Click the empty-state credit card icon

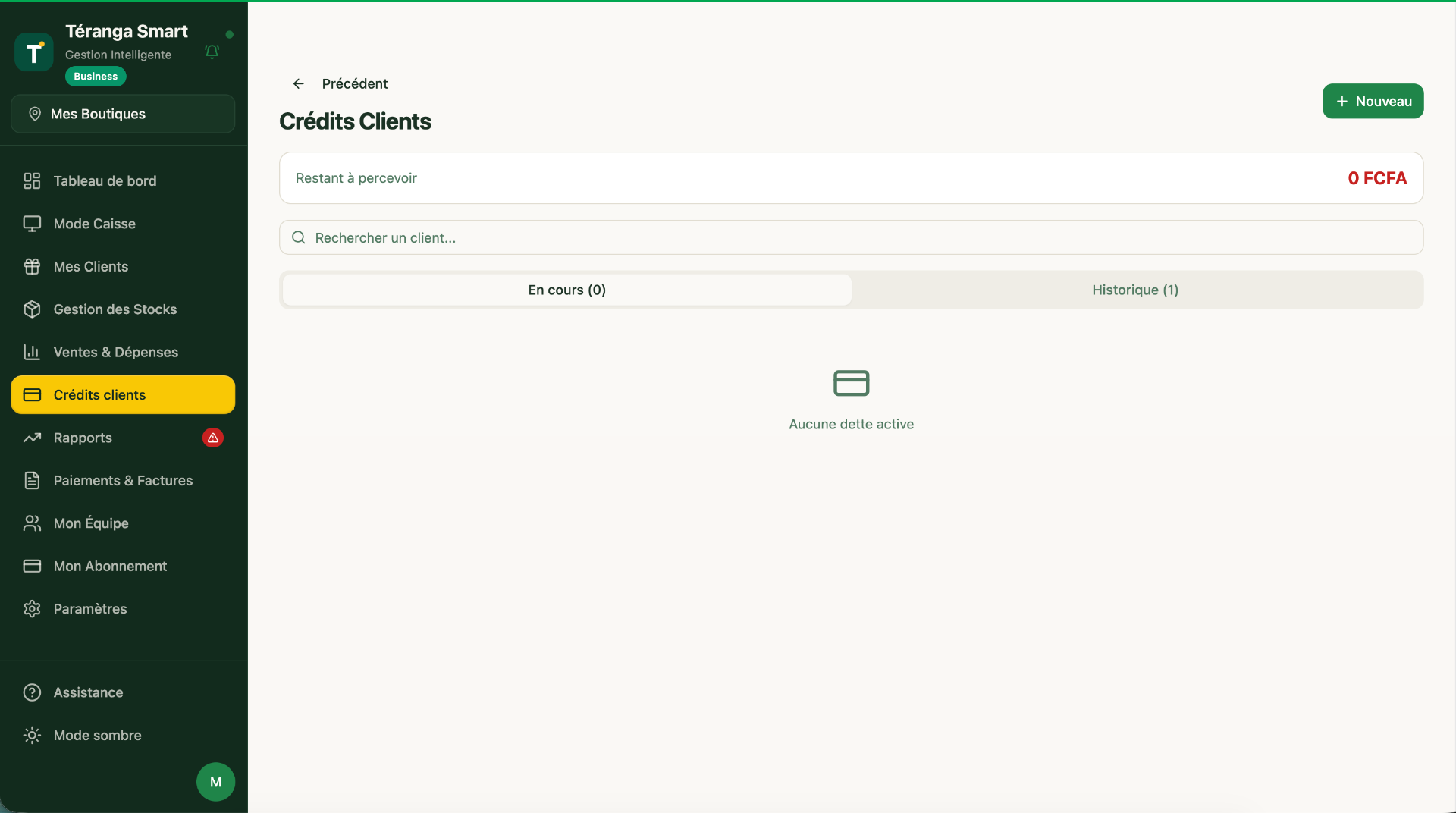click(852, 383)
